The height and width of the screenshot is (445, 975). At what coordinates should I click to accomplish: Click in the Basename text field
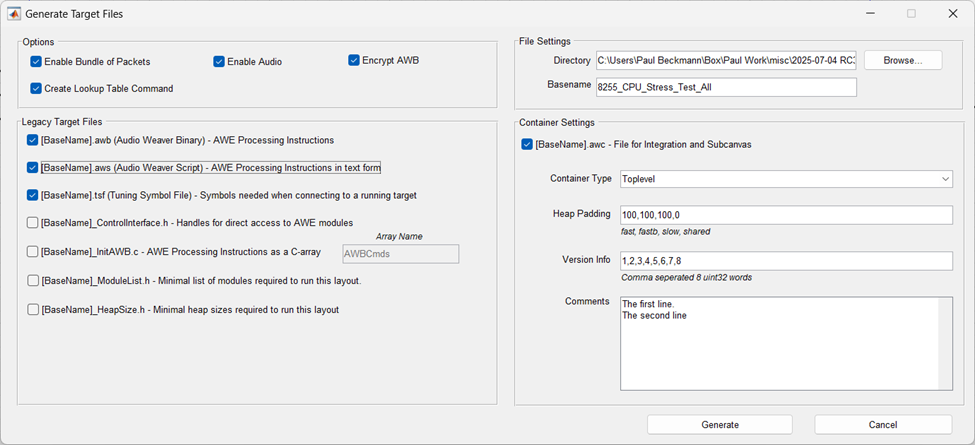coord(726,87)
